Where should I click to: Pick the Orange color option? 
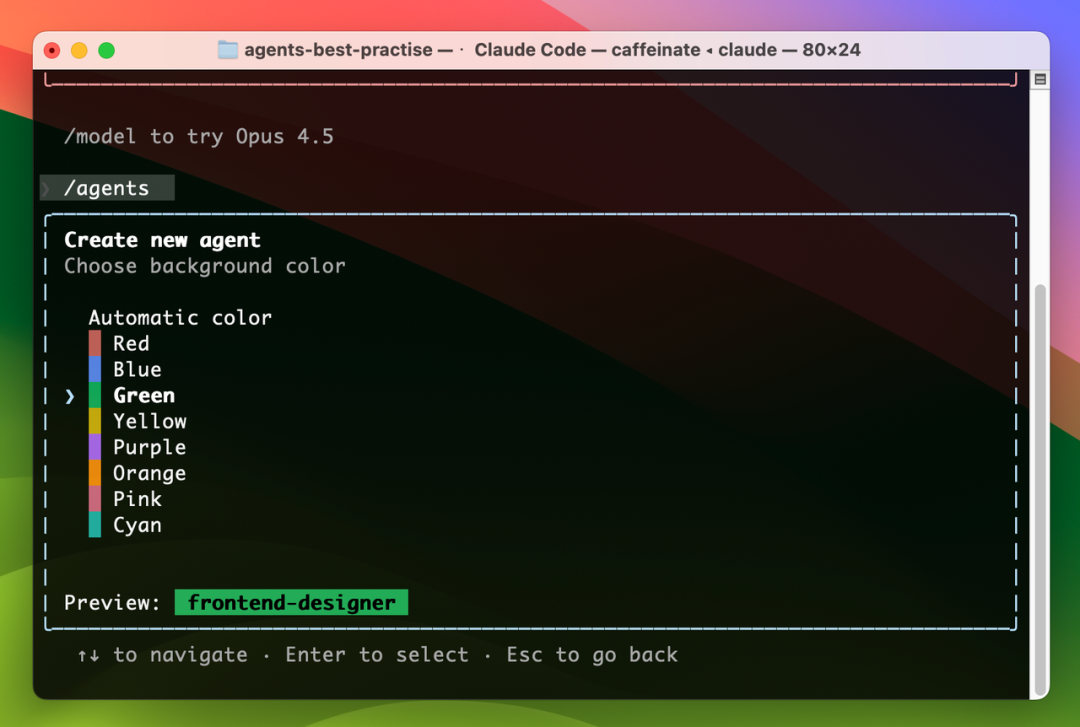point(149,474)
